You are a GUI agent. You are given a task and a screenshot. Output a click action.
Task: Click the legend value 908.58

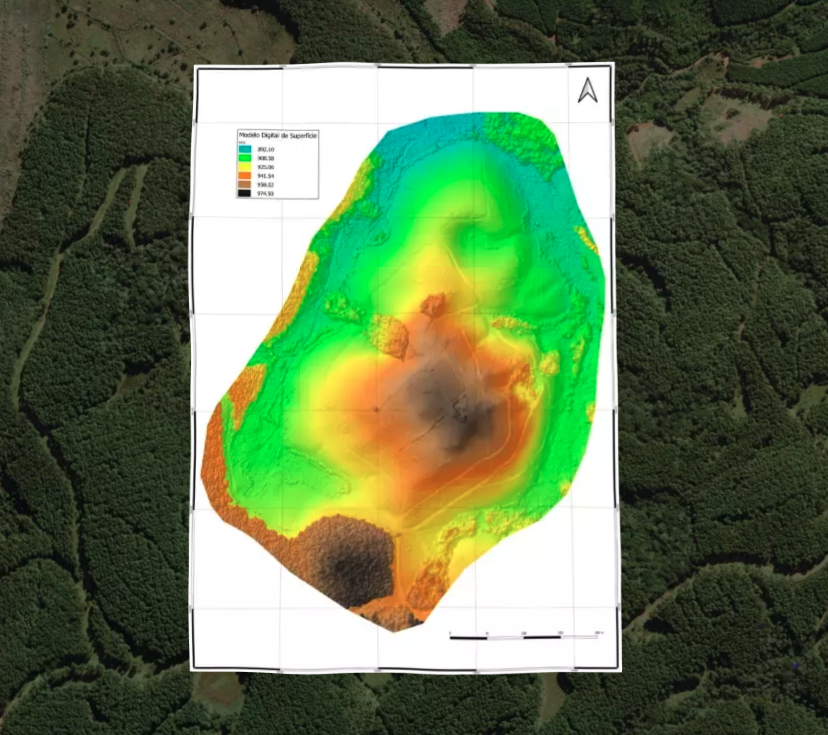coord(266,158)
